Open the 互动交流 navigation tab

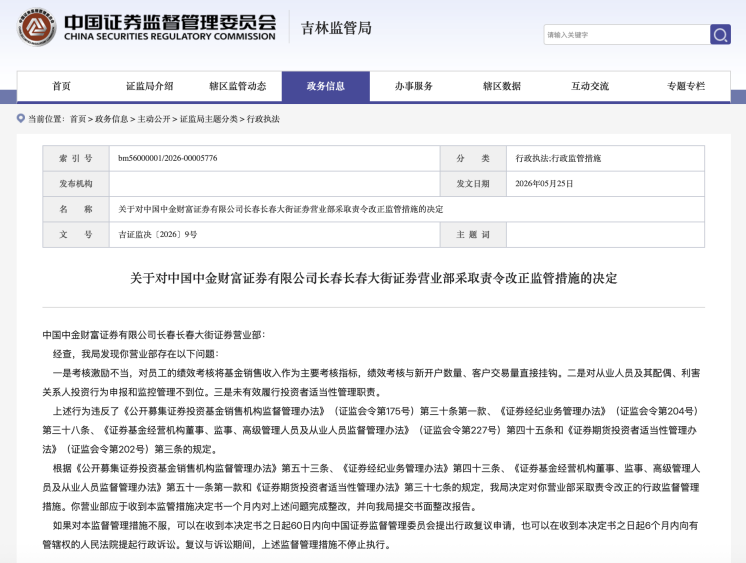pos(590,86)
